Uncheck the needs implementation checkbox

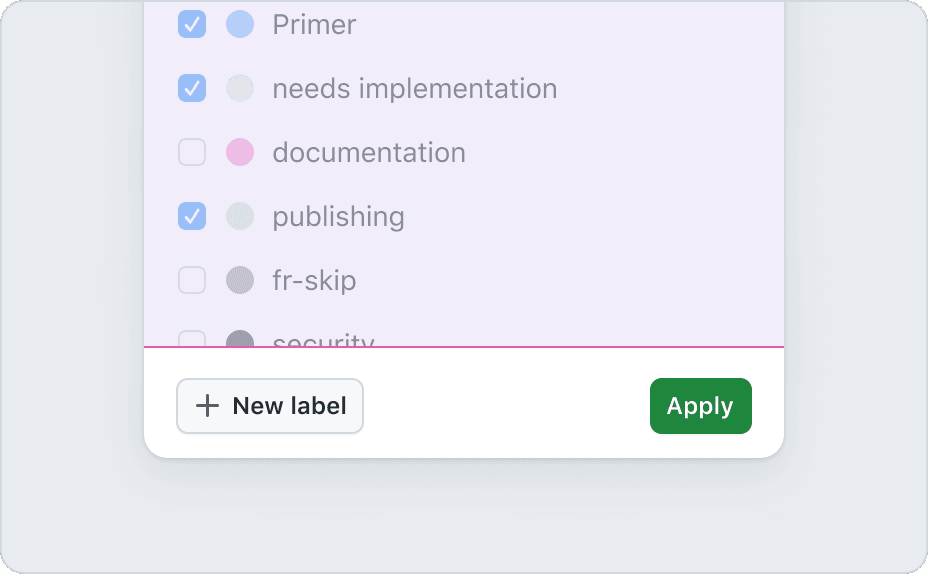pyautogui.click(x=192, y=88)
